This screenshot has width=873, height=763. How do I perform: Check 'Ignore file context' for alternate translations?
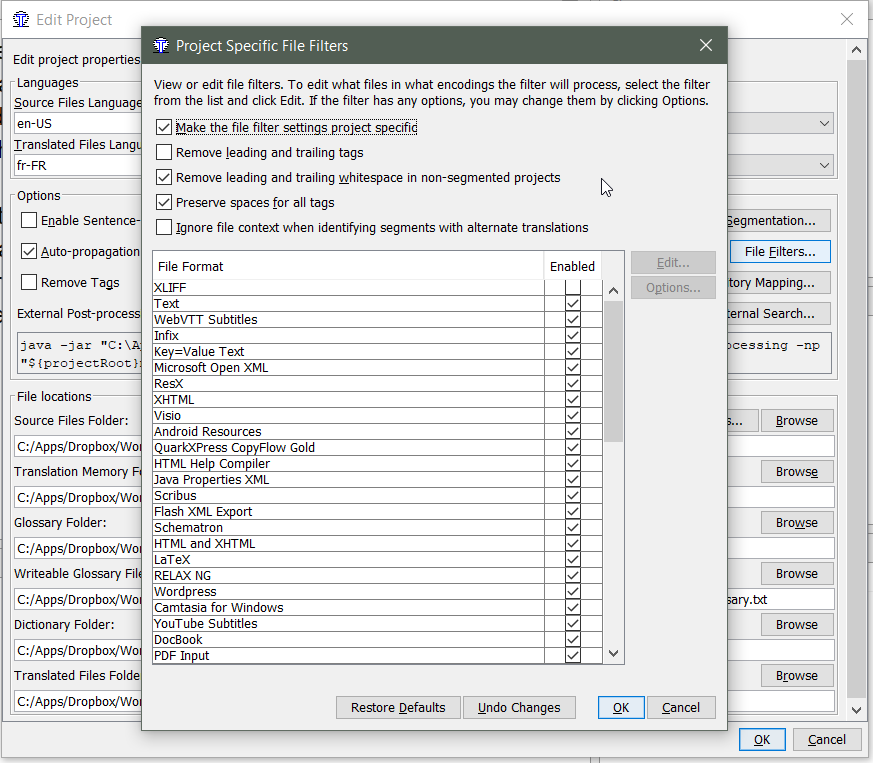(x=164, y=228)
